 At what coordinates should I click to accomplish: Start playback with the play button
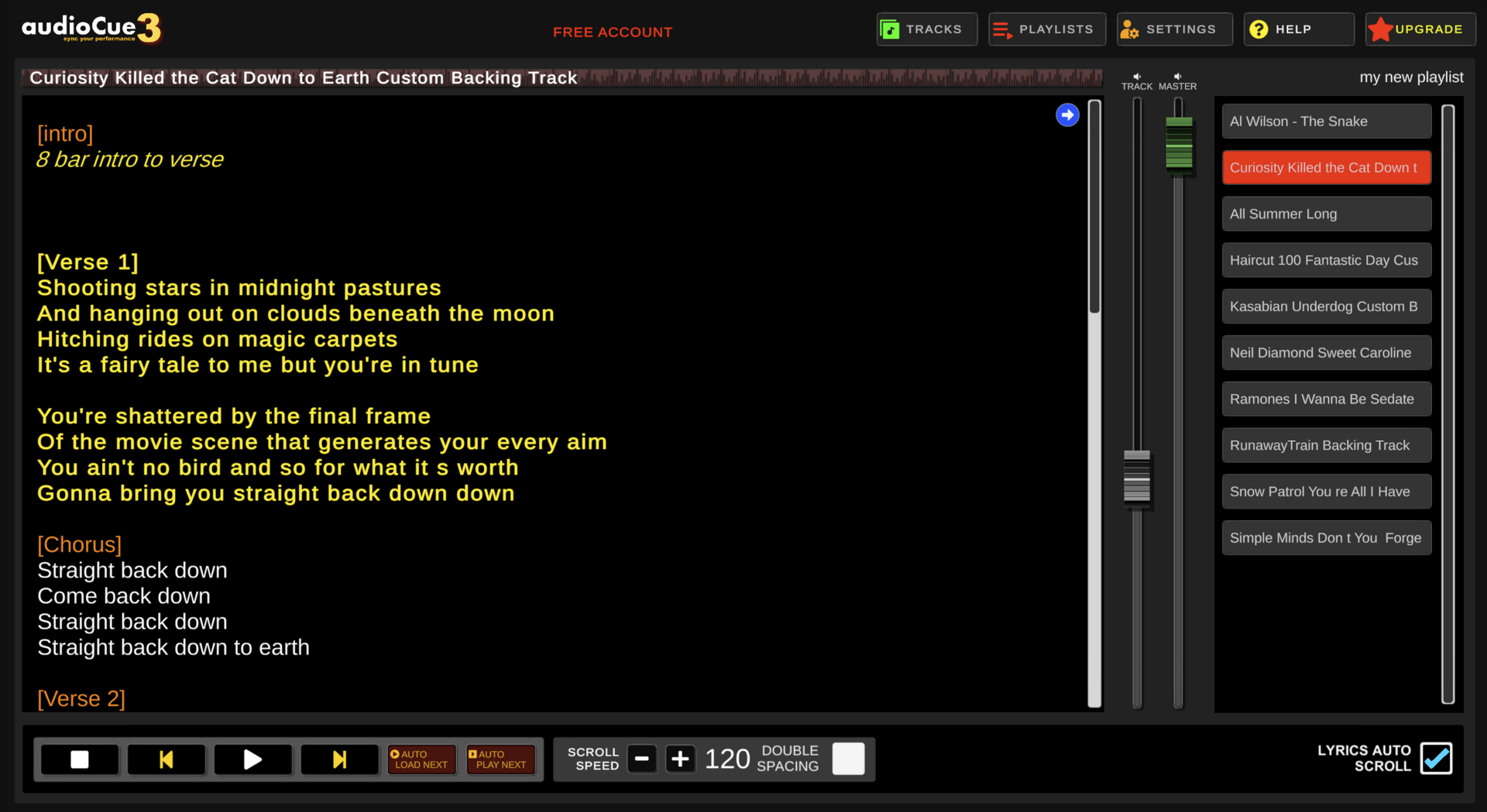click(253, 759)
